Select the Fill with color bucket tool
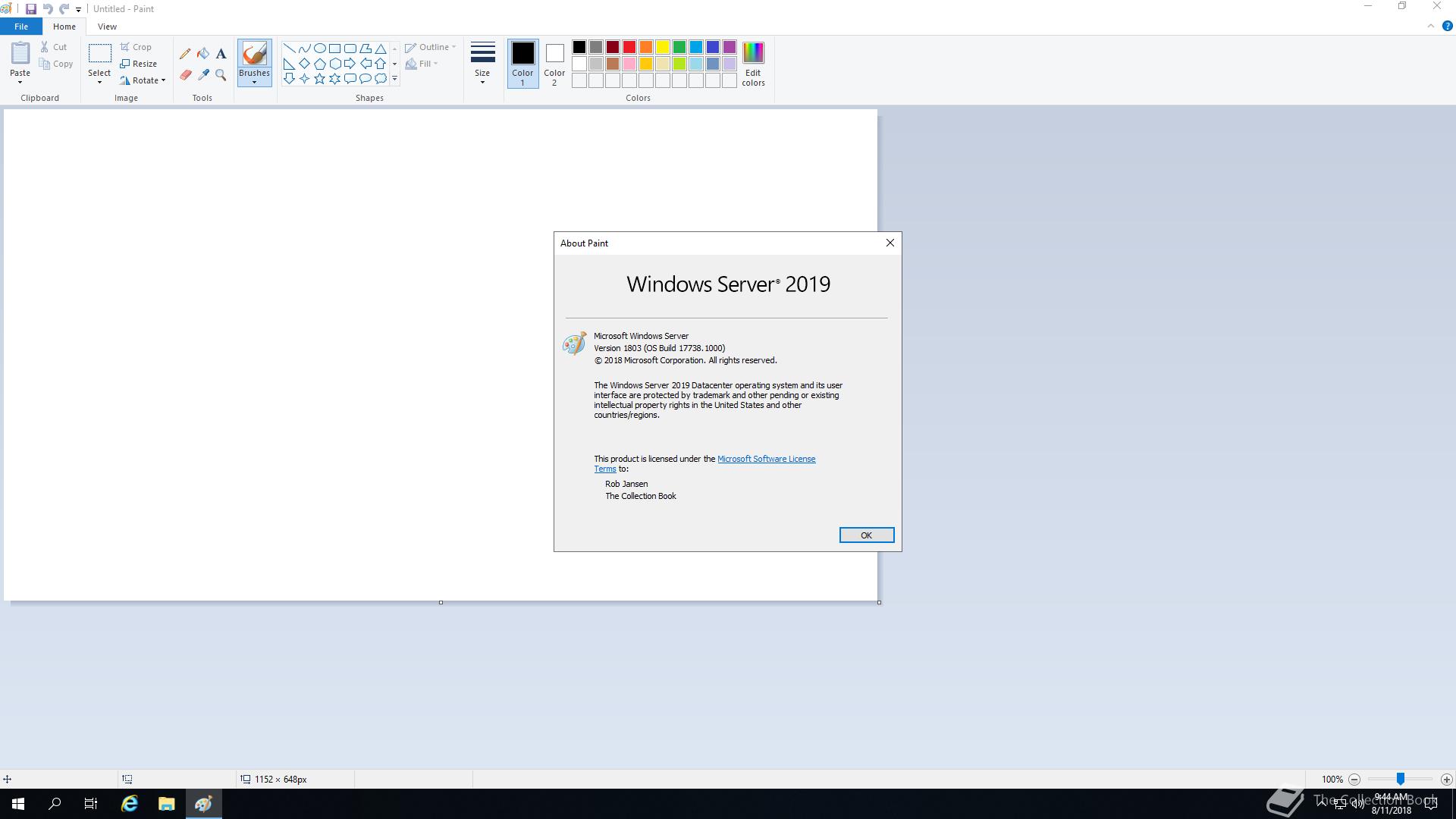Screen dimensions: 1456x819 tap(203, 54)
